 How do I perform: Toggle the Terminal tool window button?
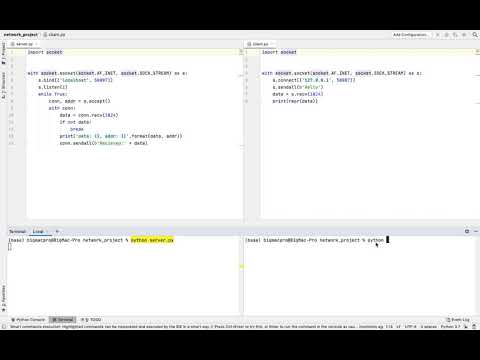coord(63,319)
